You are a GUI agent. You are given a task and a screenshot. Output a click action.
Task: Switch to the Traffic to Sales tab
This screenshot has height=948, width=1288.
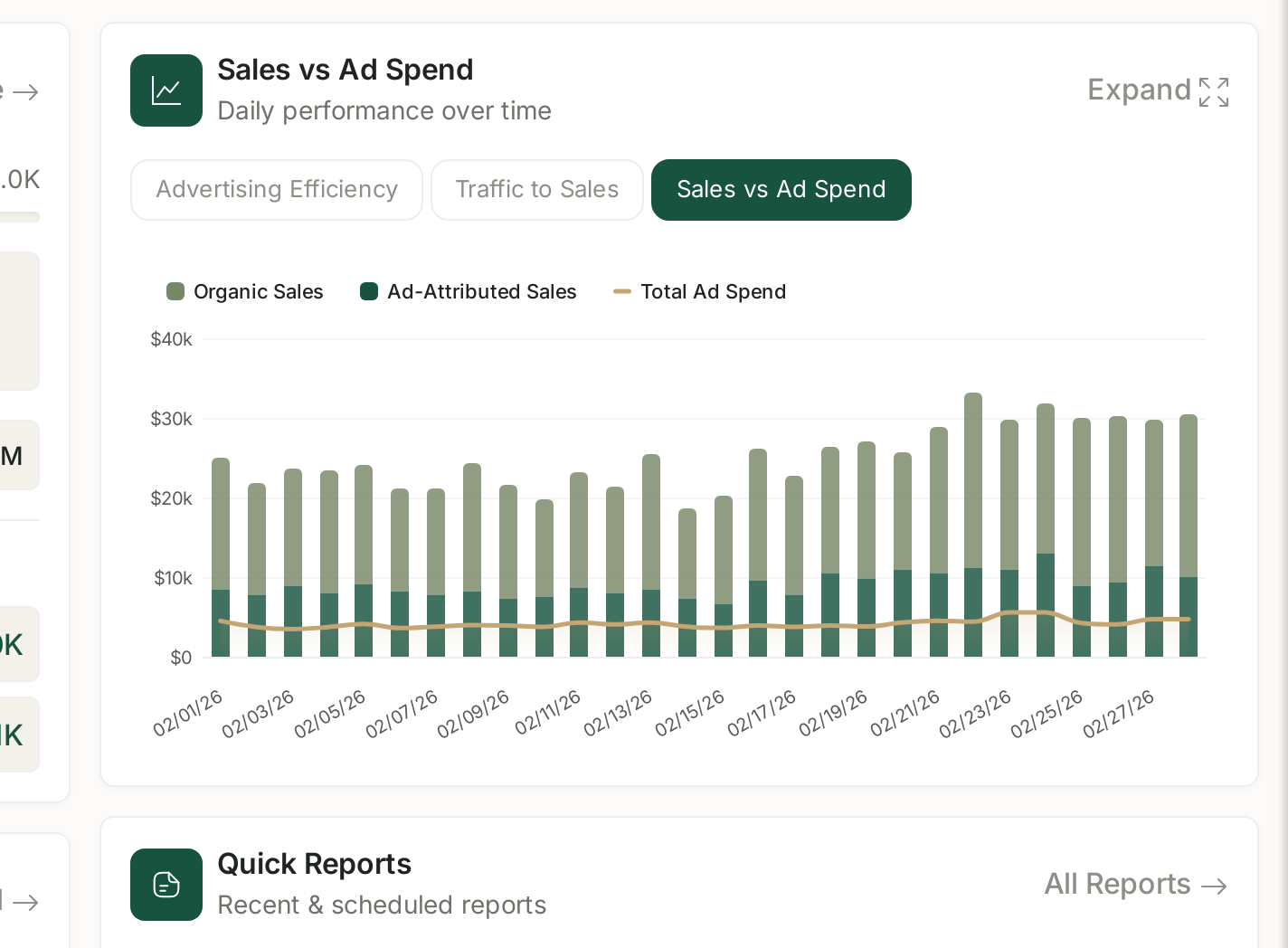(x=537, y=190)
